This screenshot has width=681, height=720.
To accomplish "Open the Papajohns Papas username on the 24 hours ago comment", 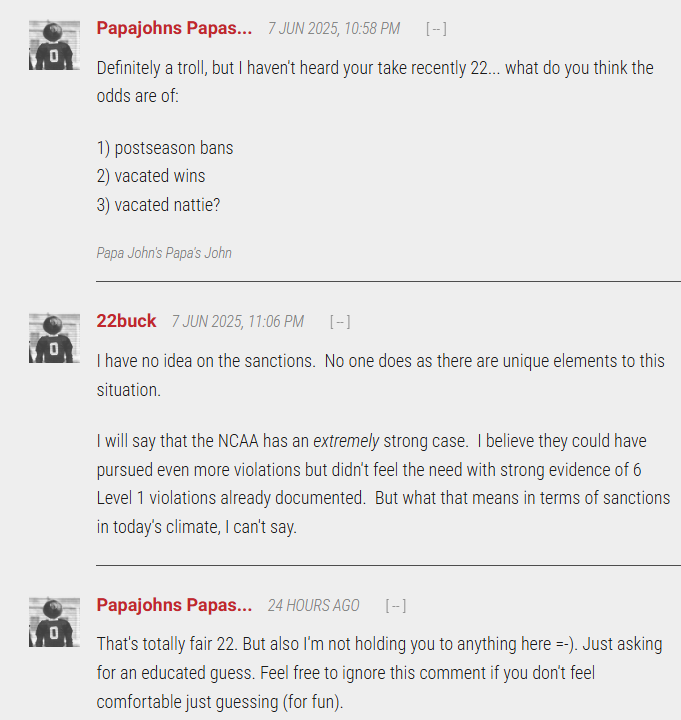I will 174,605.
